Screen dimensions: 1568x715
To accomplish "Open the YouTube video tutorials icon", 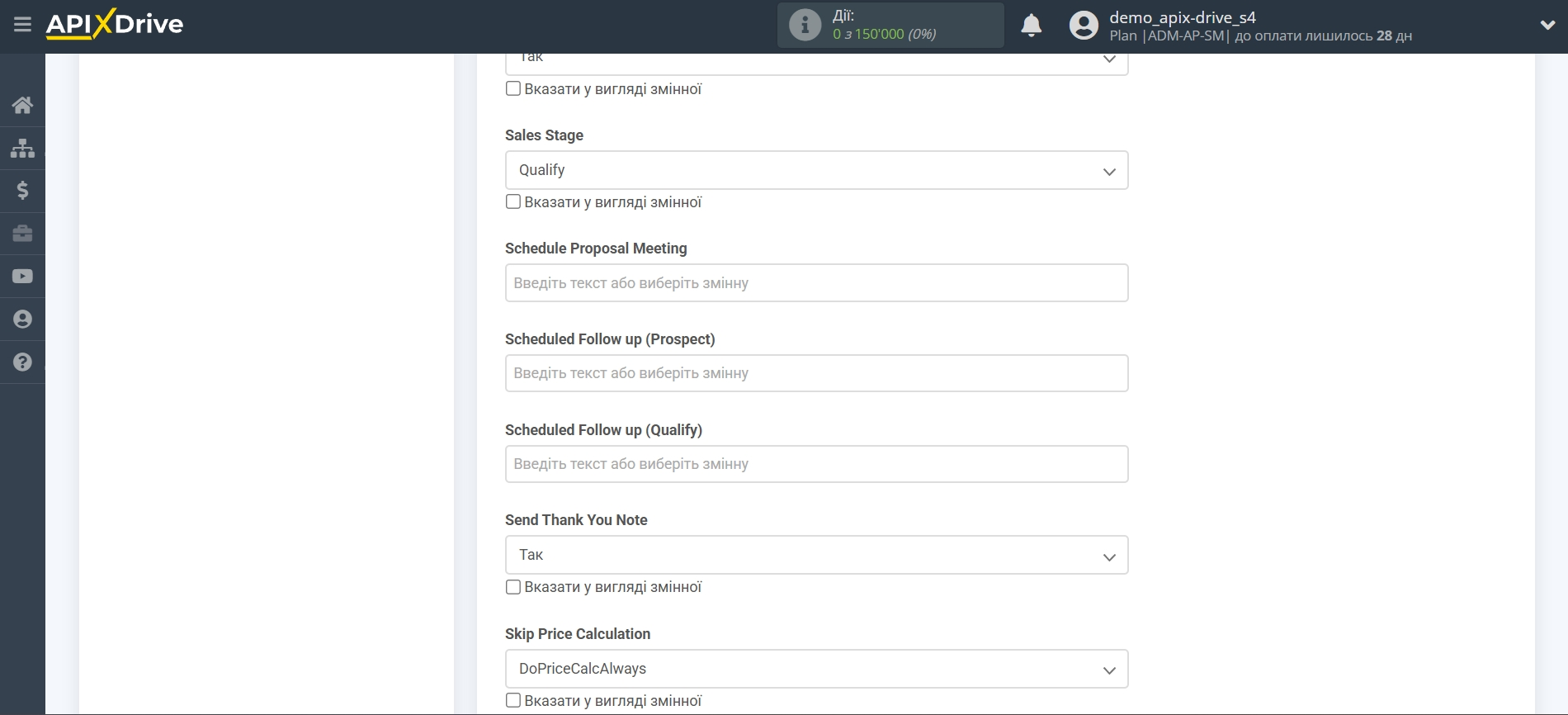I will (22, 277).
